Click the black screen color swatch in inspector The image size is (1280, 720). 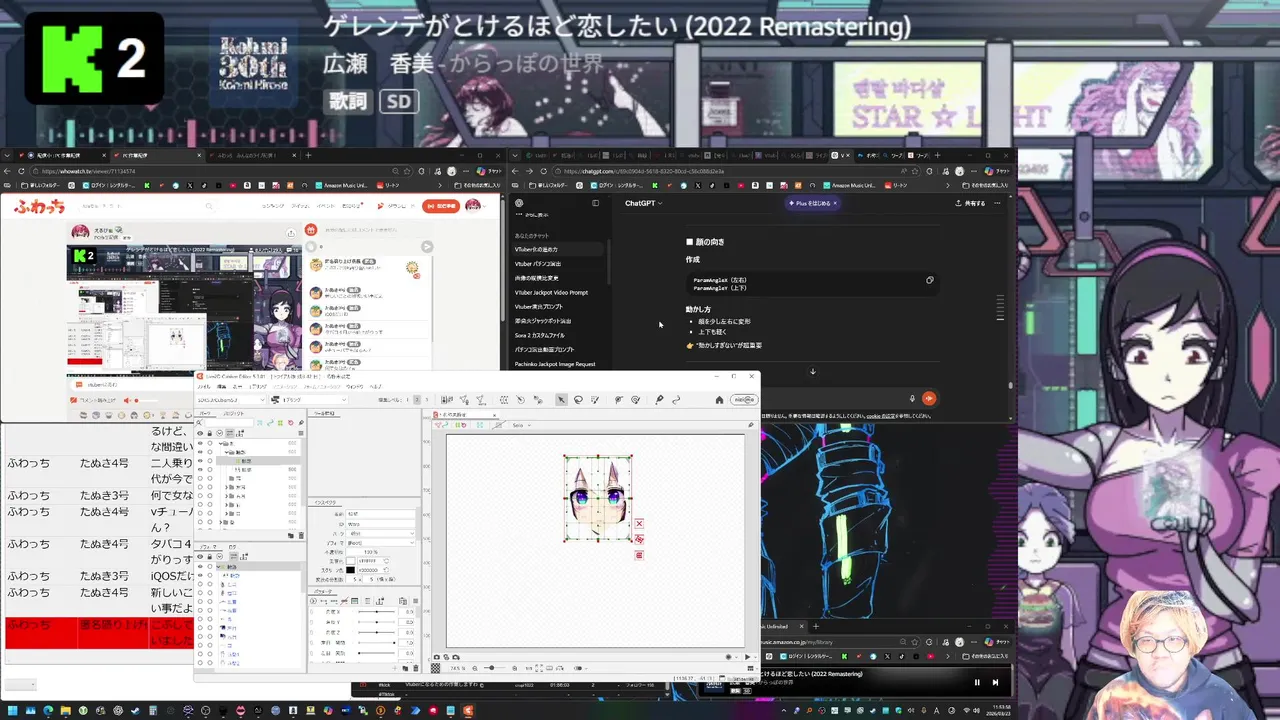[350, 570]
